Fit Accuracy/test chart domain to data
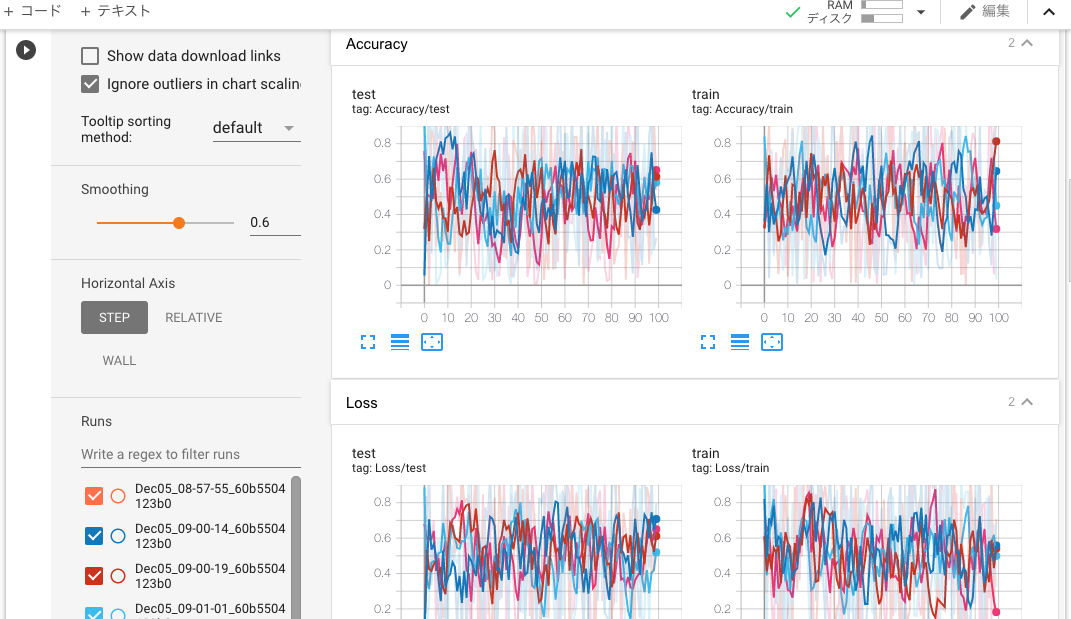Viewport: 1071px width, 619px height. pyautogui.click(x=432, y=342)
